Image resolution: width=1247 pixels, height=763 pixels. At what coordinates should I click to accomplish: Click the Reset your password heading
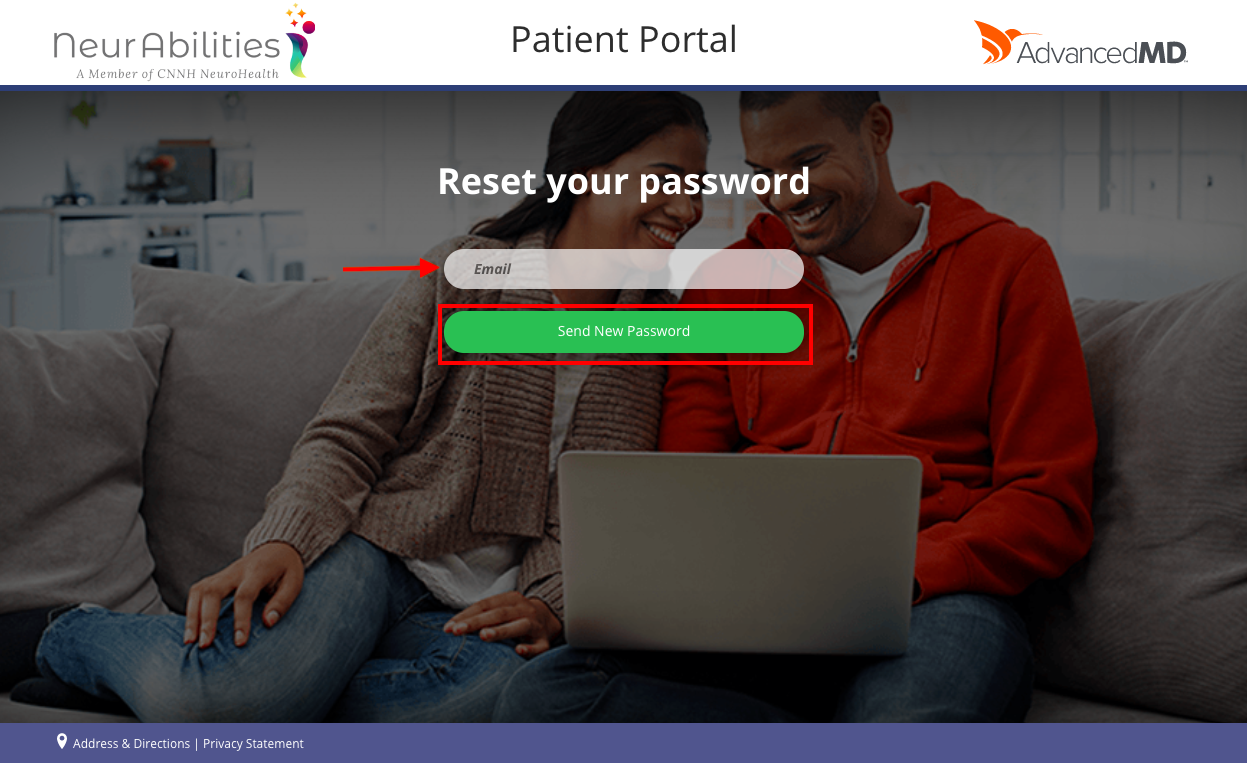click(624, 181)
